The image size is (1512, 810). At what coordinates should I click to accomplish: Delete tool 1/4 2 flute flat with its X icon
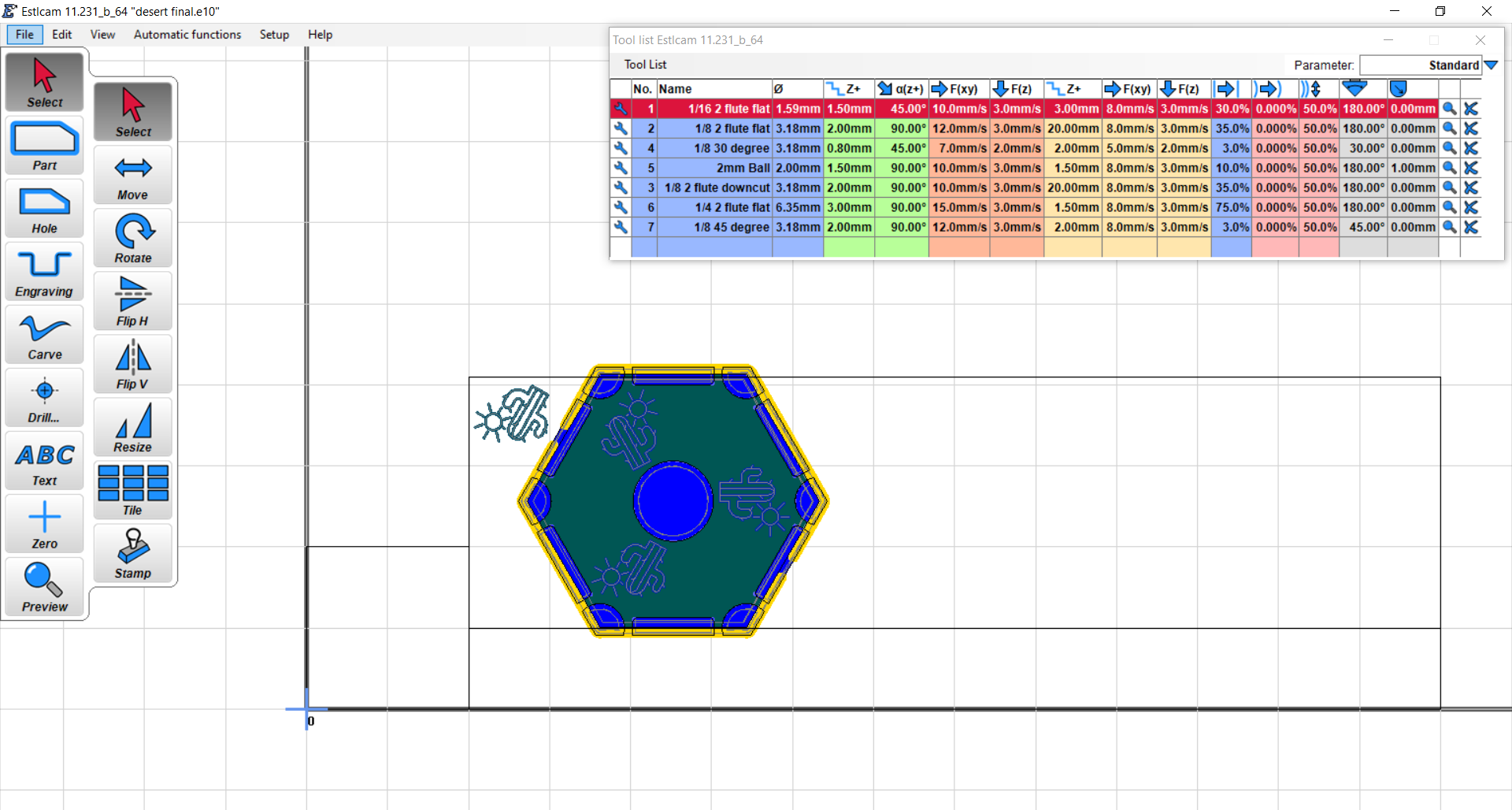click(1470, 207)
